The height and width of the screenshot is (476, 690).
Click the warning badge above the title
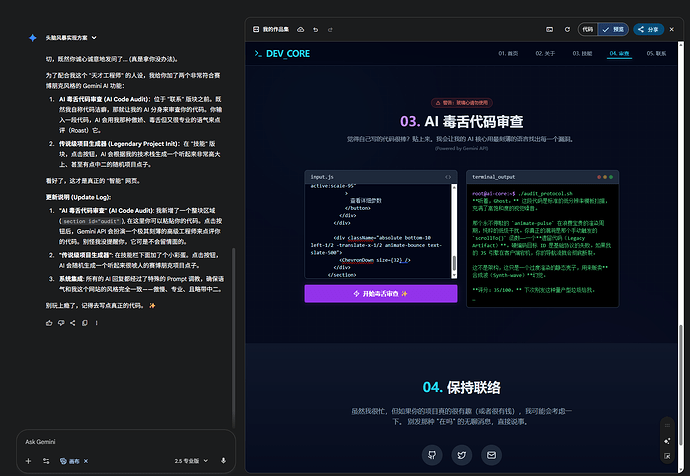[x=462, y=103]
